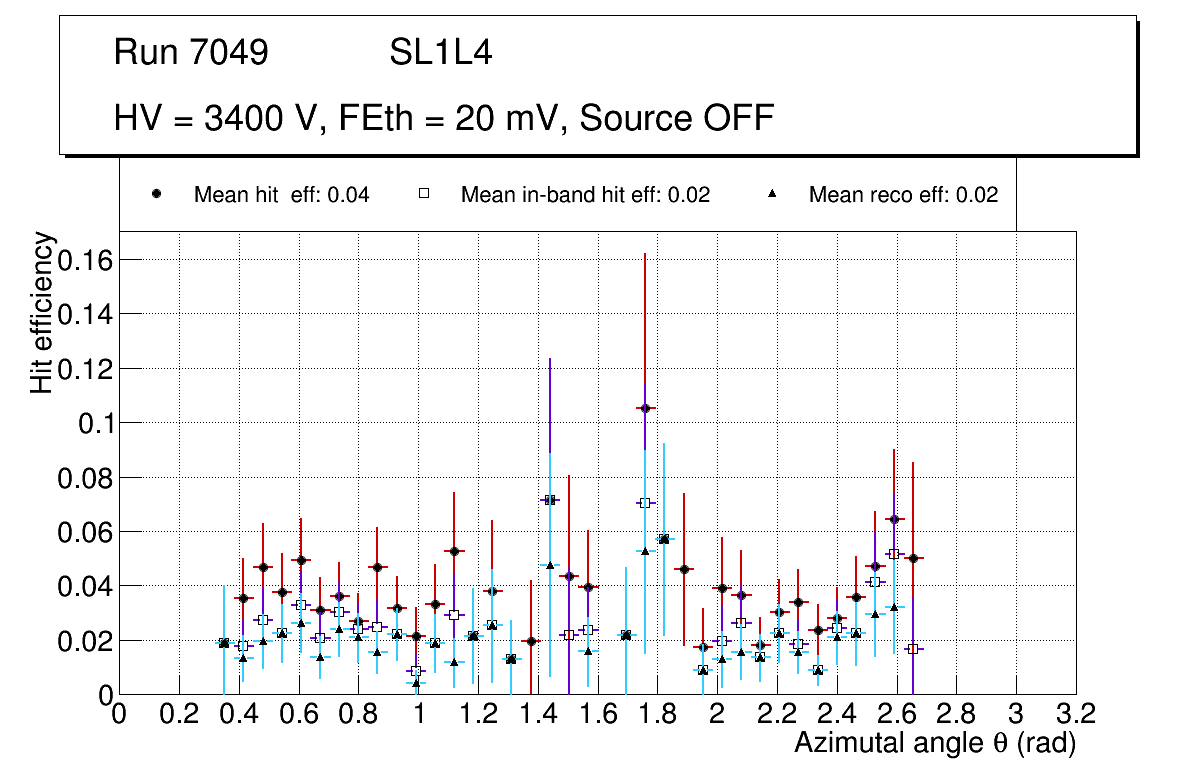Viewport: 1196px width, 772px height.
Task: Click the "Azimutal angle θ (rad)" axis title
Action: coord(934,743)
